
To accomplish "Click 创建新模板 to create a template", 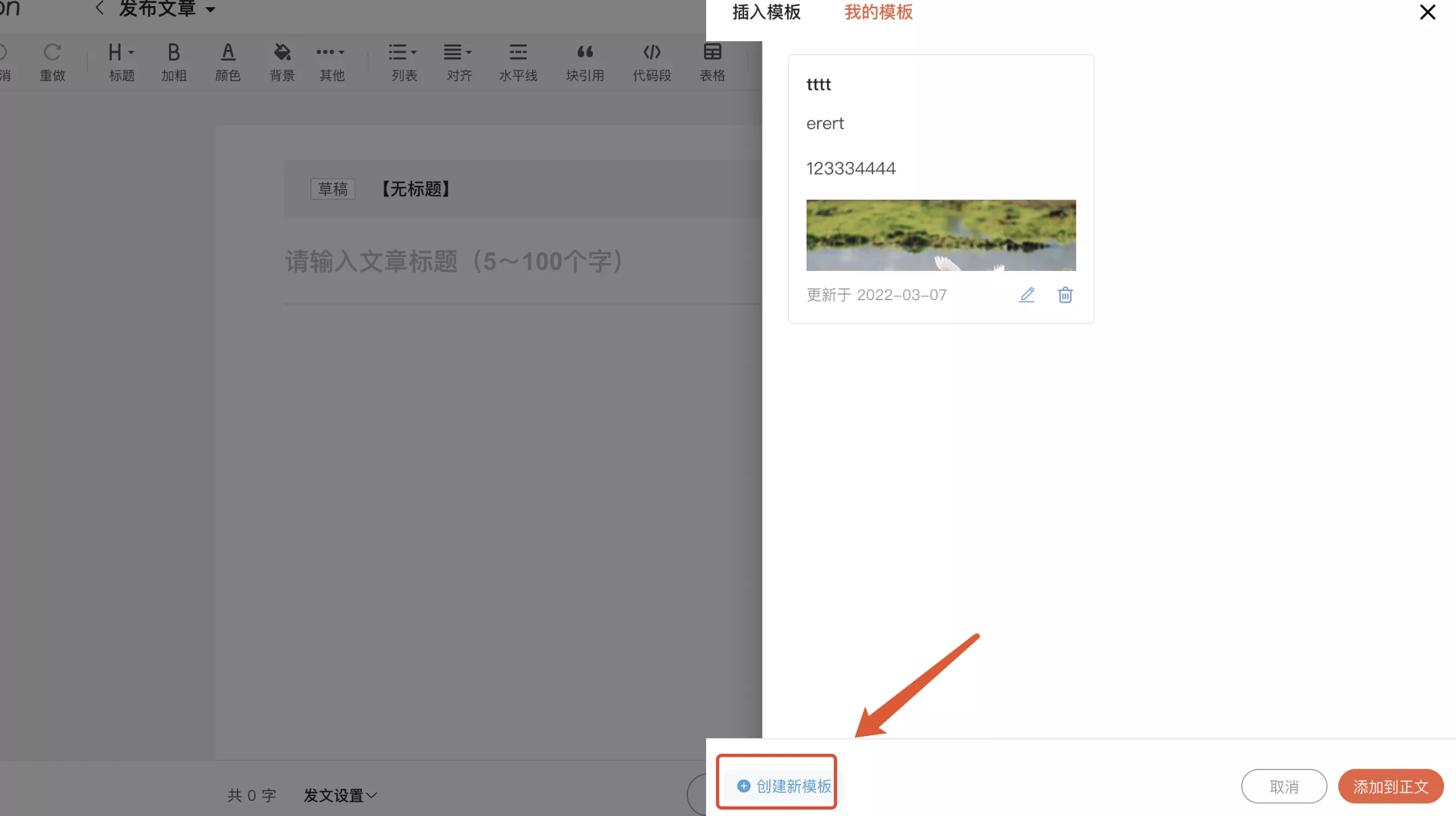I will coord(785,786).
